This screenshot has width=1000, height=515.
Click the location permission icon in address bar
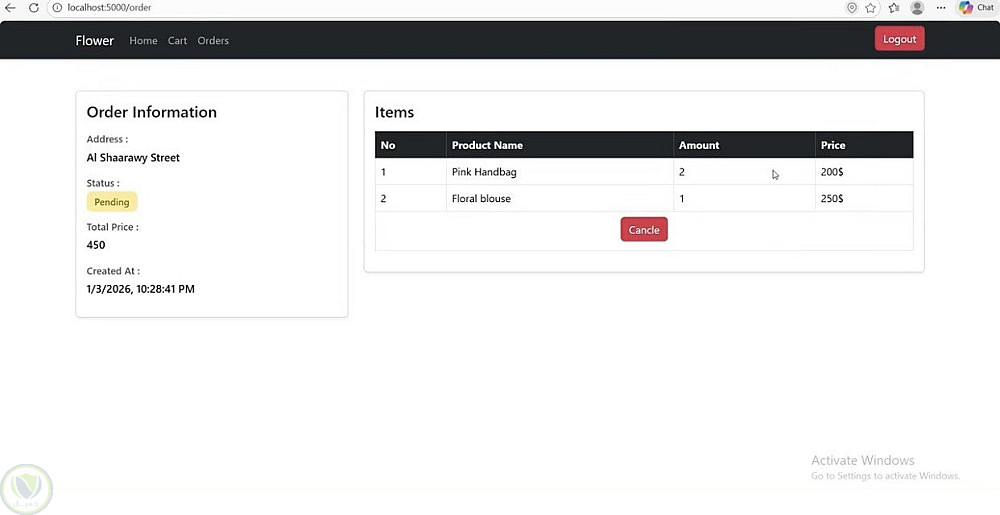click(x=851, y=8)
